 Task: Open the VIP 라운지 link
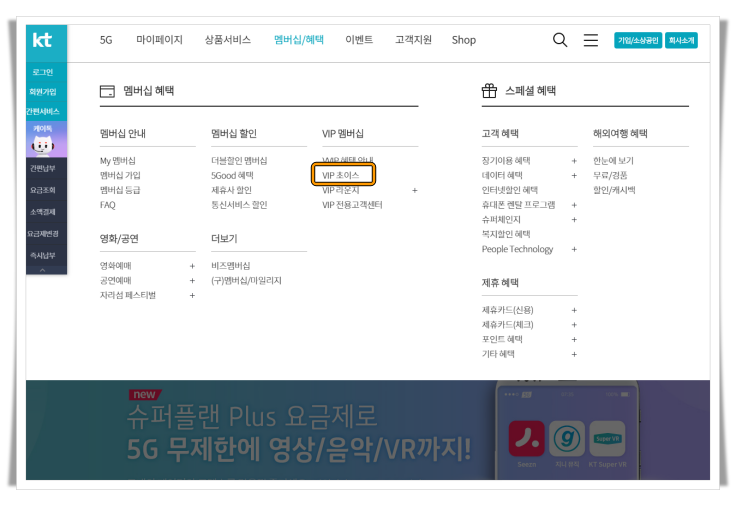[x=341, y=190]
